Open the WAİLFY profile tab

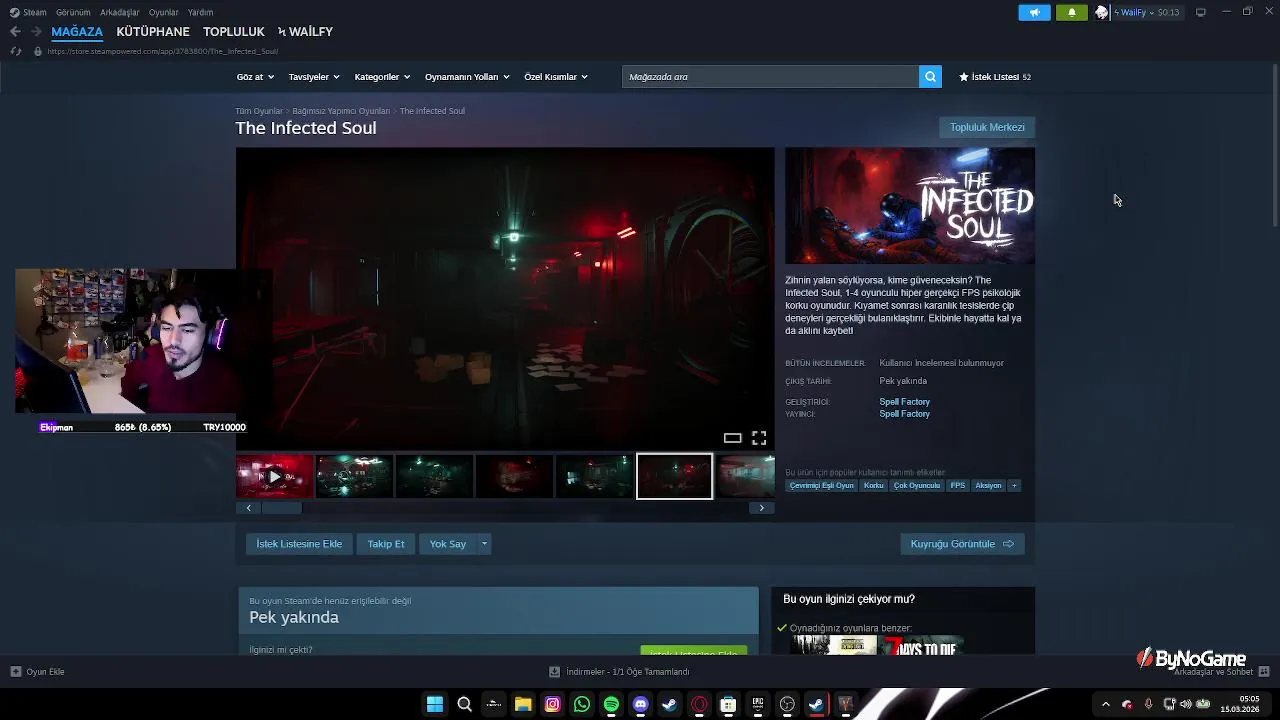click(x=306, y=32)
